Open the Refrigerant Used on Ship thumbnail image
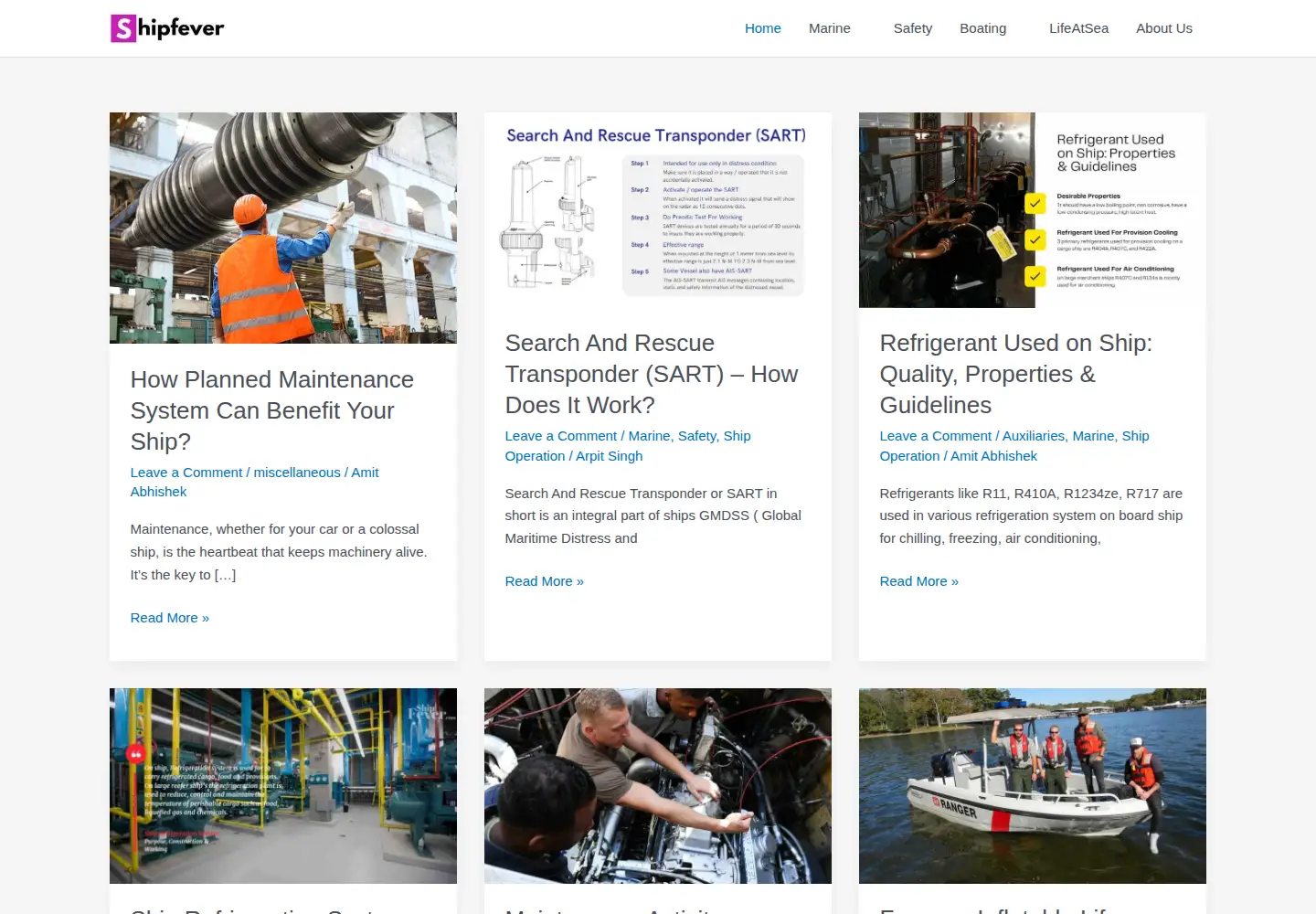1316x914 pixels. pos(1033,209)
